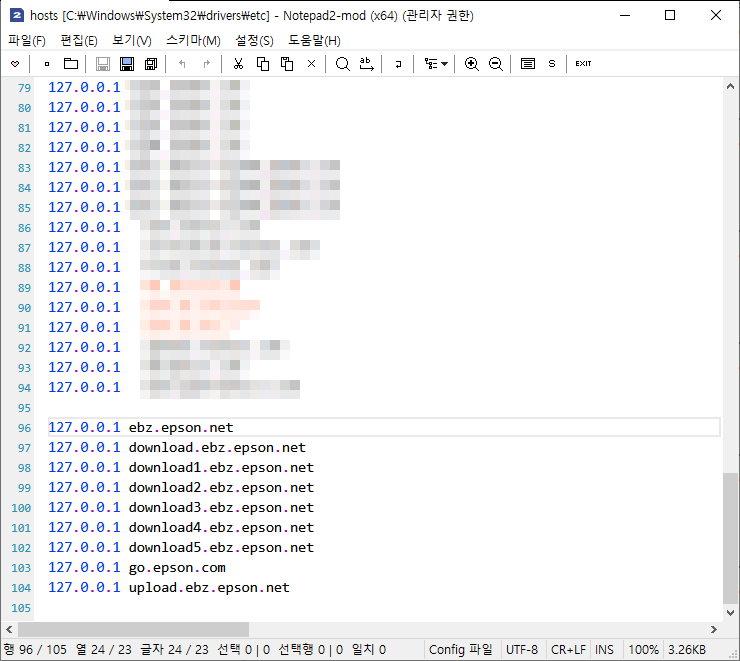Zoom in with the plus magnifier icon
The height and width of the screenshot is (661, 740).
tap(471, 64)
